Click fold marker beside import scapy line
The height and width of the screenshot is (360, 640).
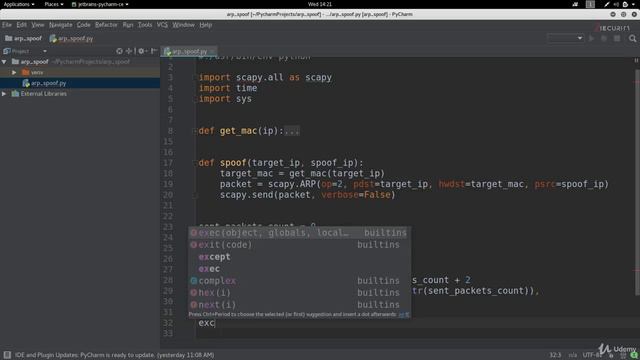coord(195,78)
